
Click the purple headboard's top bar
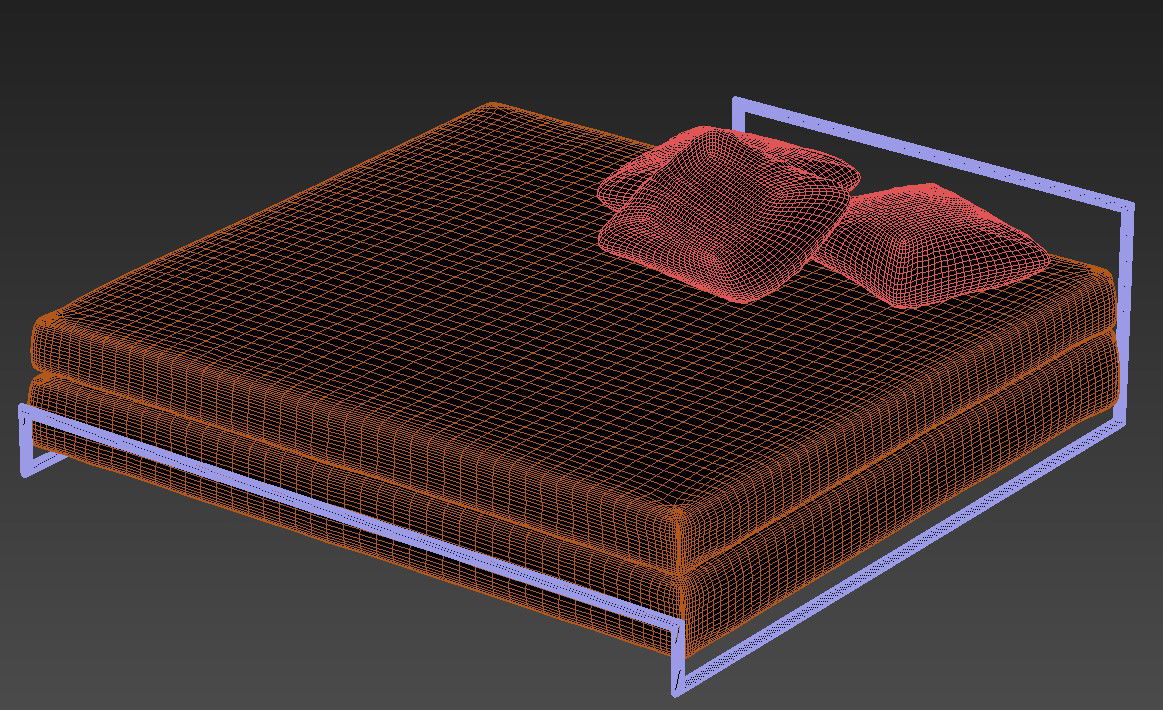tap(930, 154)
